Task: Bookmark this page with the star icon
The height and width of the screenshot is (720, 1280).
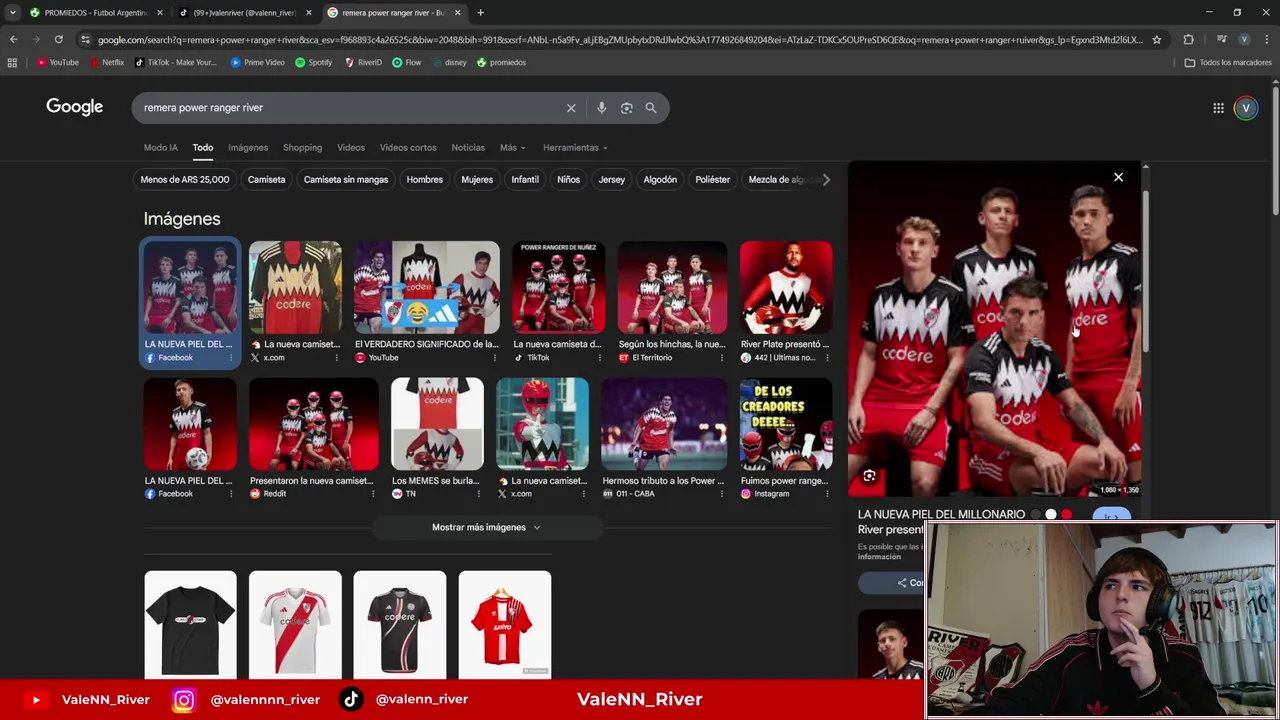Action: point(1157,39)
